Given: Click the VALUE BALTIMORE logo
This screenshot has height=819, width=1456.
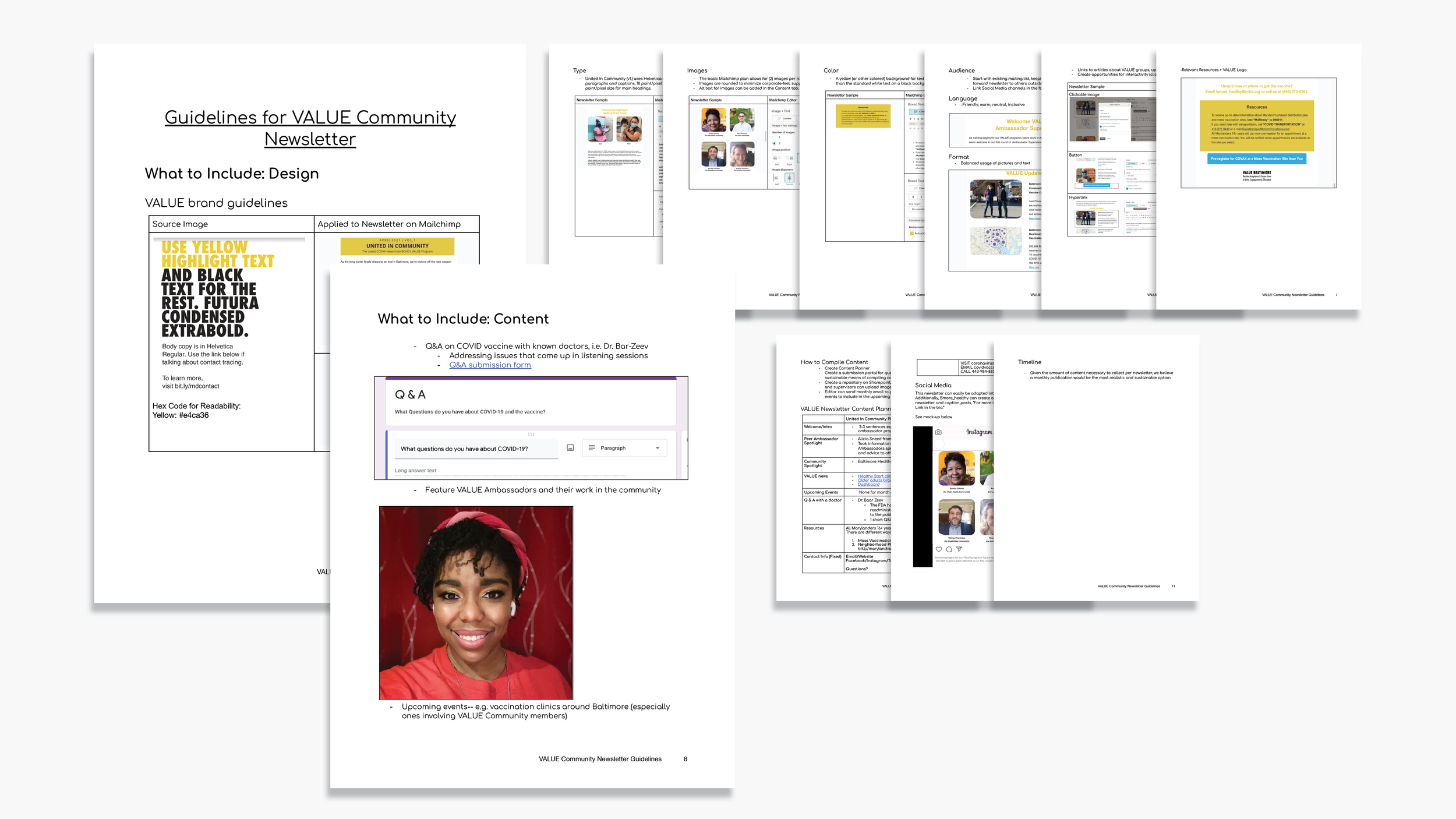Looking at the screenshot, I should [1256, 176].
